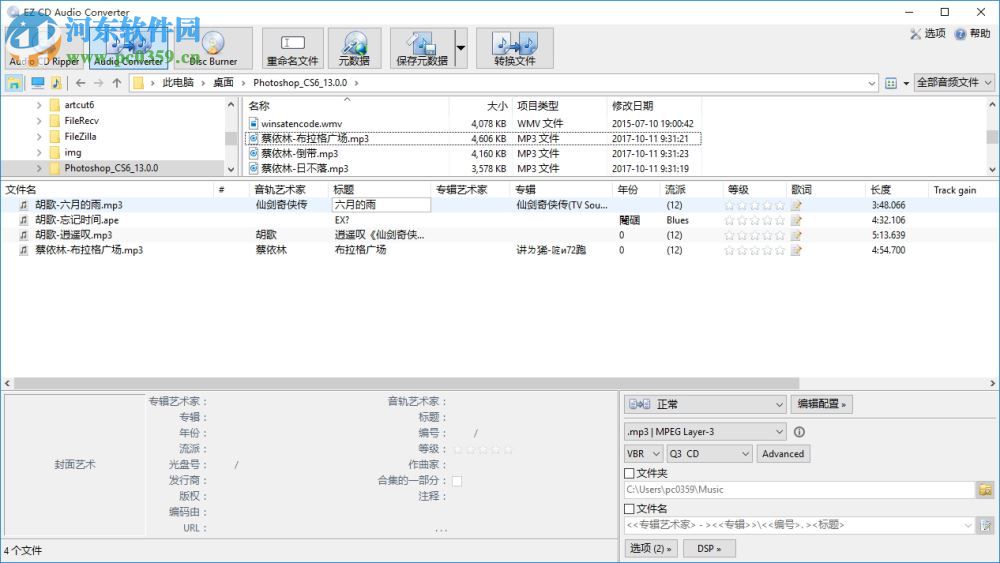Open the save metadata dropdown arrow
Viewport: 1000px width, 563px height.
coord(460,48)
